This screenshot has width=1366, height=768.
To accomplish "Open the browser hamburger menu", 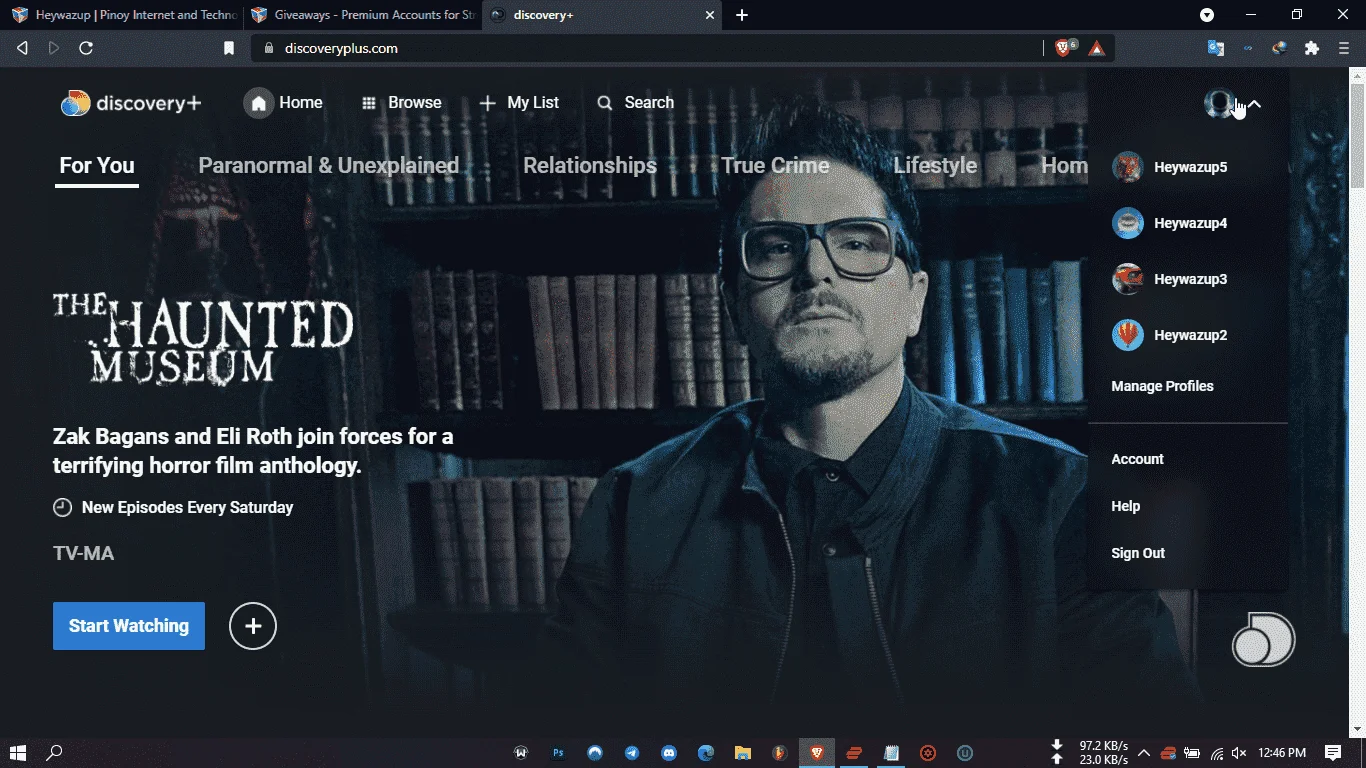I will coord(1344,48).
